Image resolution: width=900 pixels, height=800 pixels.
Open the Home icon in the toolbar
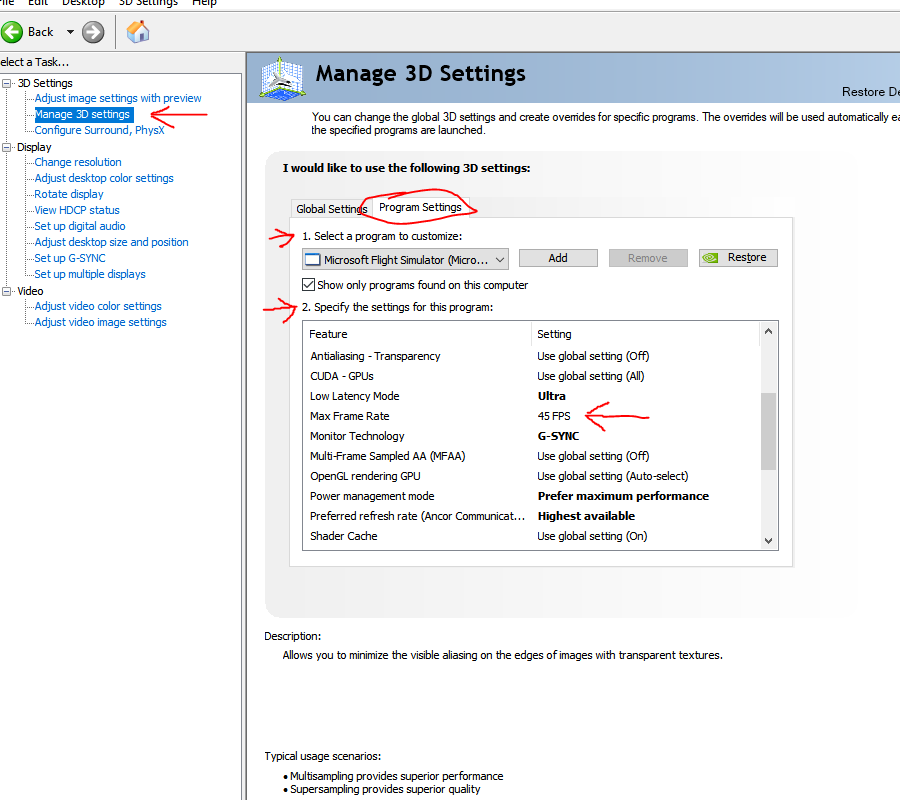[138, 32]
